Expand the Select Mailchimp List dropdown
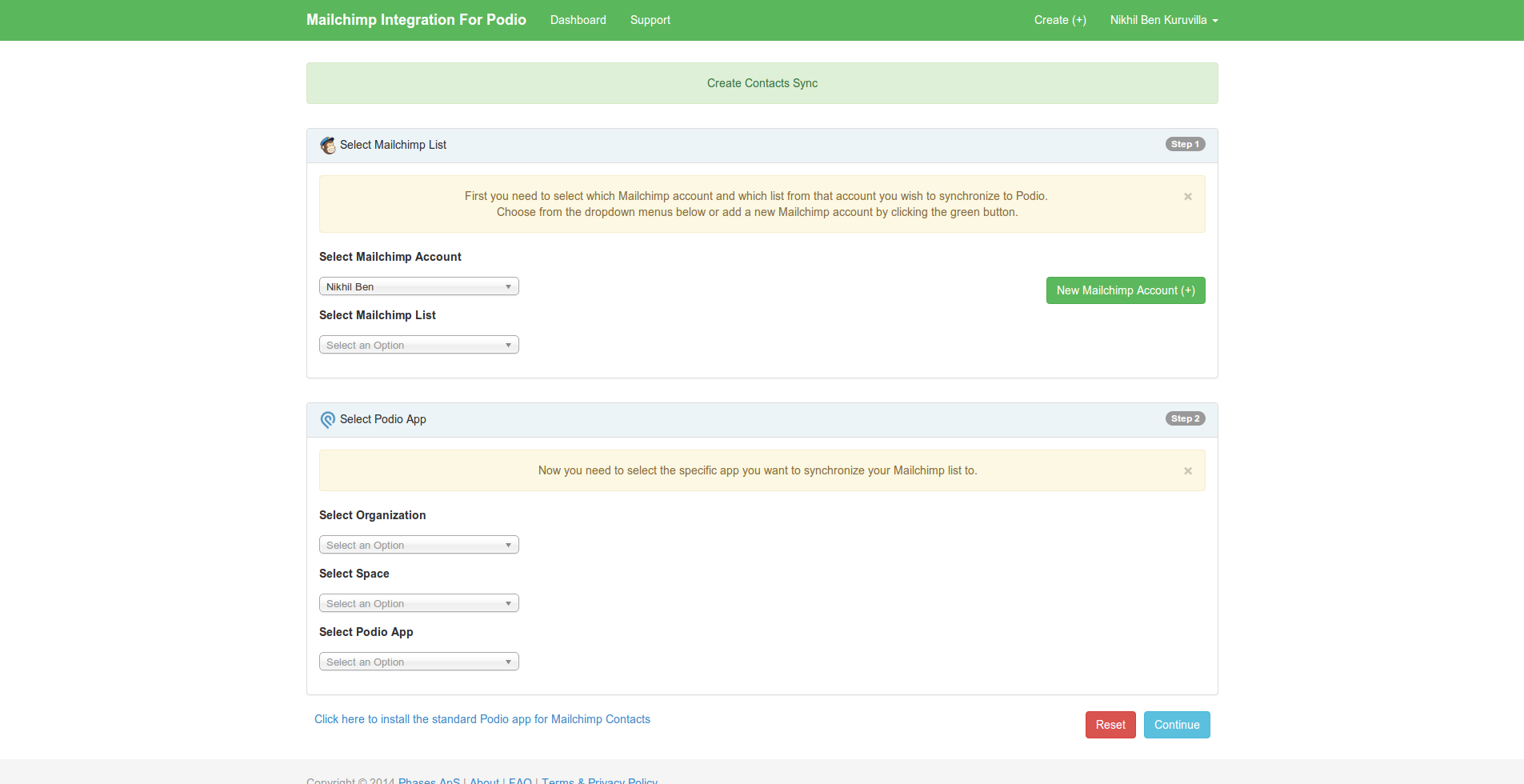 (418, 345)
